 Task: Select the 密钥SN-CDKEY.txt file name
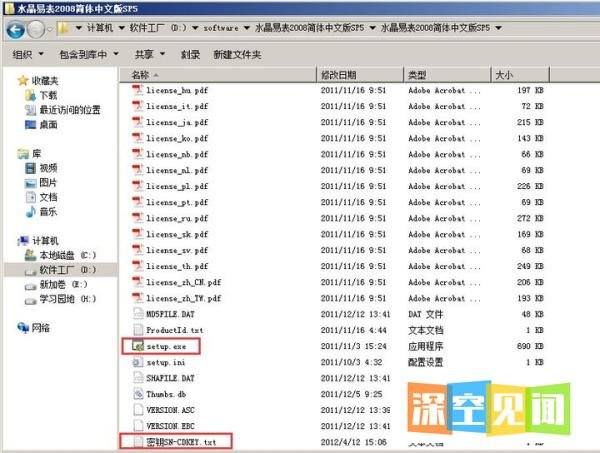181,442
